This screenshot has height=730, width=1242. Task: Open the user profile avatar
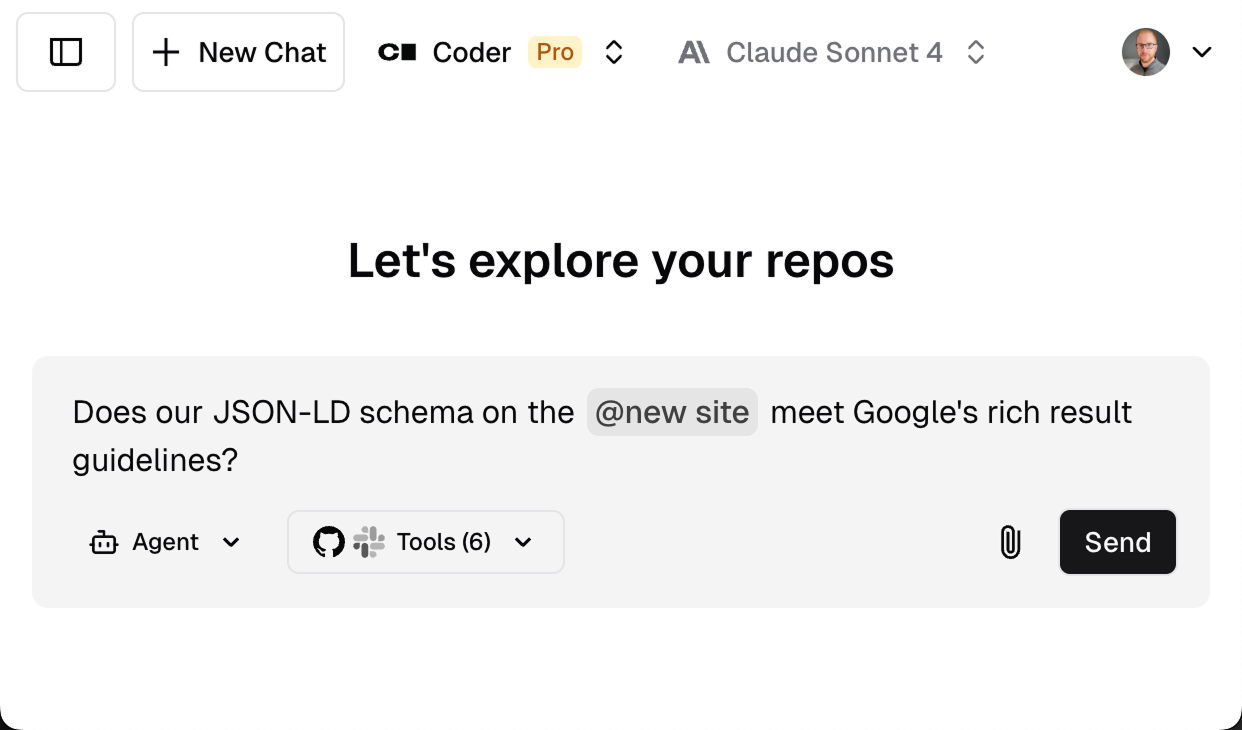[1146, 52]
